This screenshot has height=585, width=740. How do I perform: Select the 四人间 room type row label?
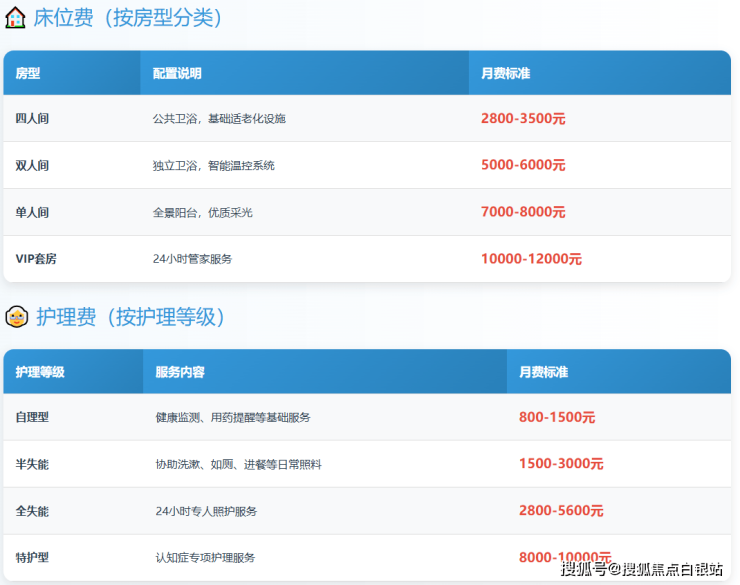(x=32, y=118)
